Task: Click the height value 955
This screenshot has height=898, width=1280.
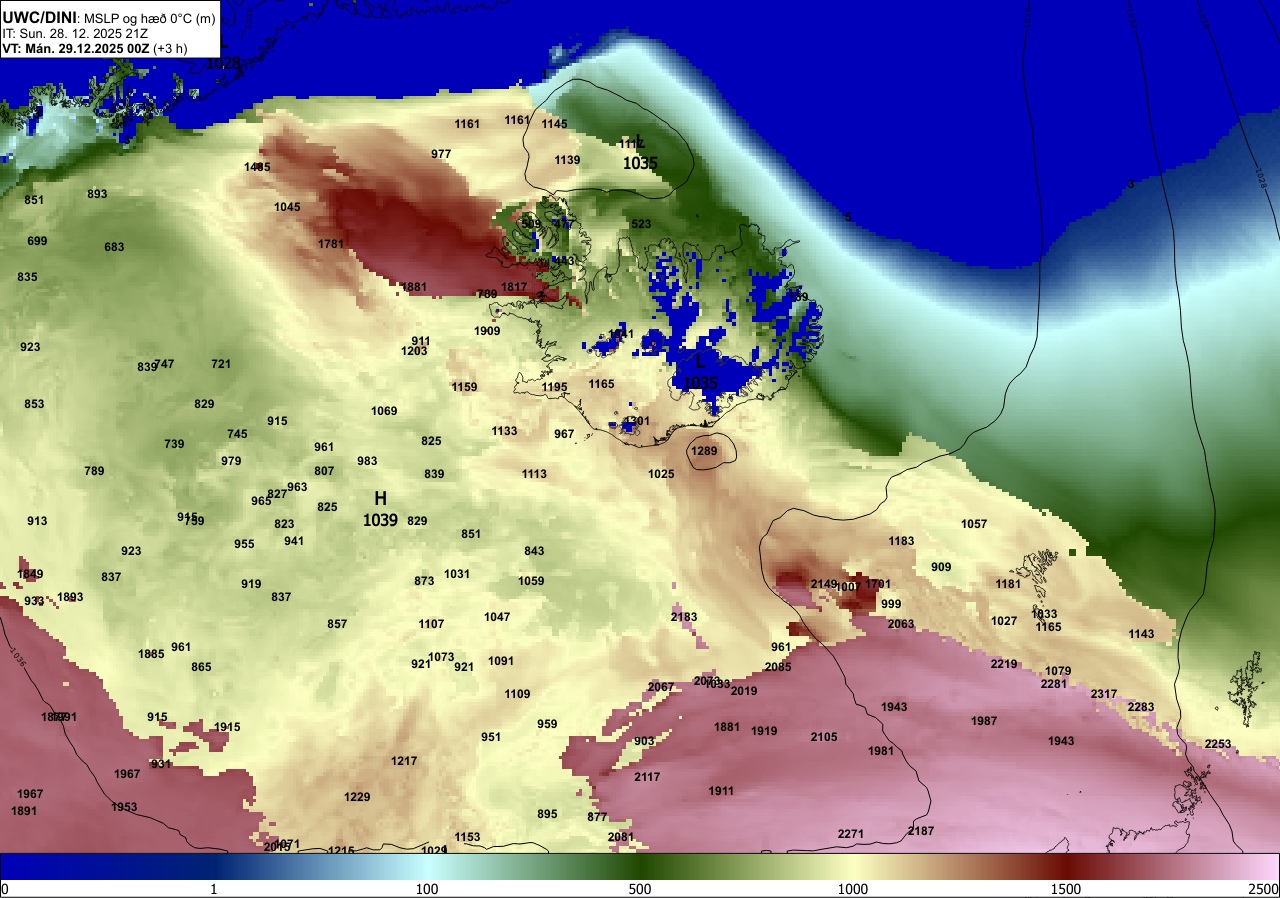Action: coord(244,544)
